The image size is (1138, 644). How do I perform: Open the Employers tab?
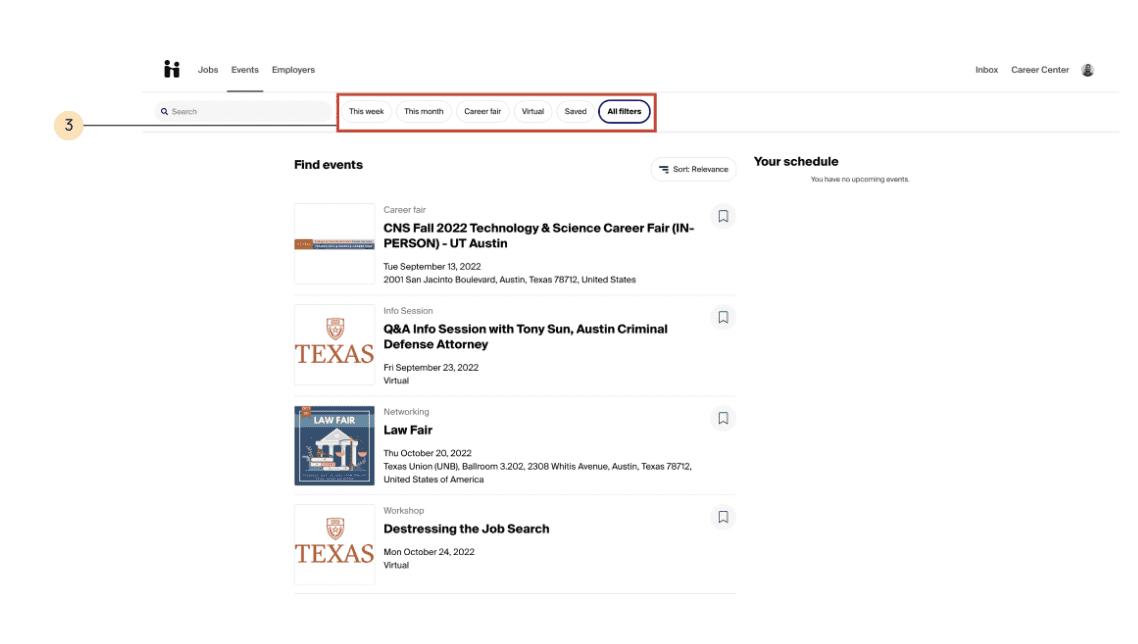point(293,70)
